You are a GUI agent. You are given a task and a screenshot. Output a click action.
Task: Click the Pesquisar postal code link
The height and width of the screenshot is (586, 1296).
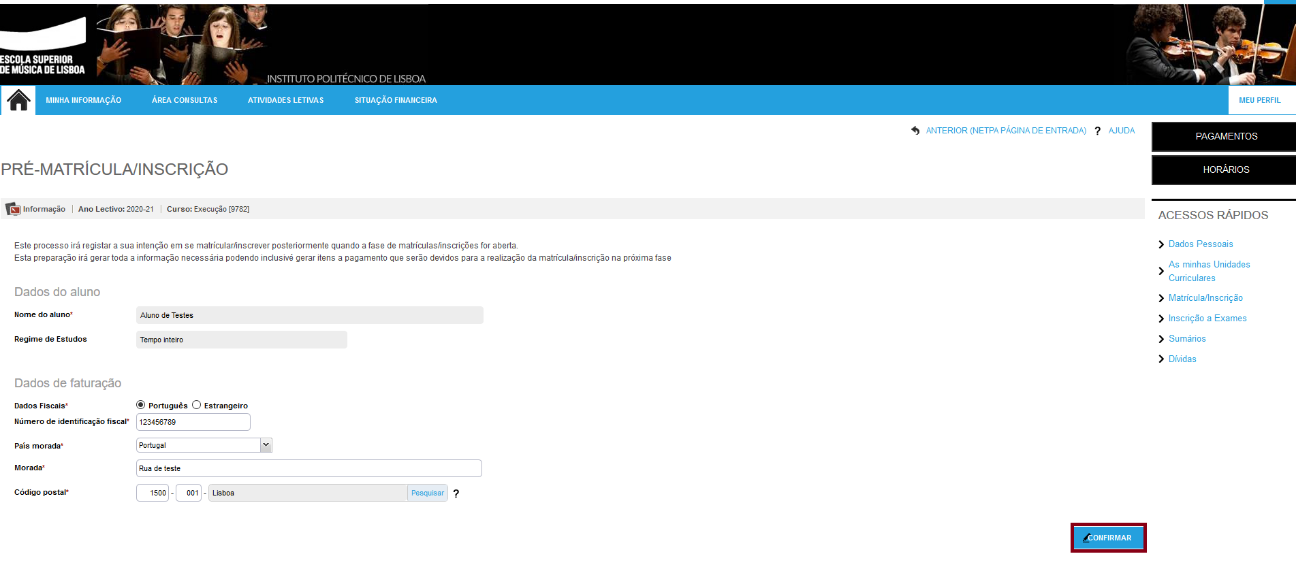(x=428, y=493)
